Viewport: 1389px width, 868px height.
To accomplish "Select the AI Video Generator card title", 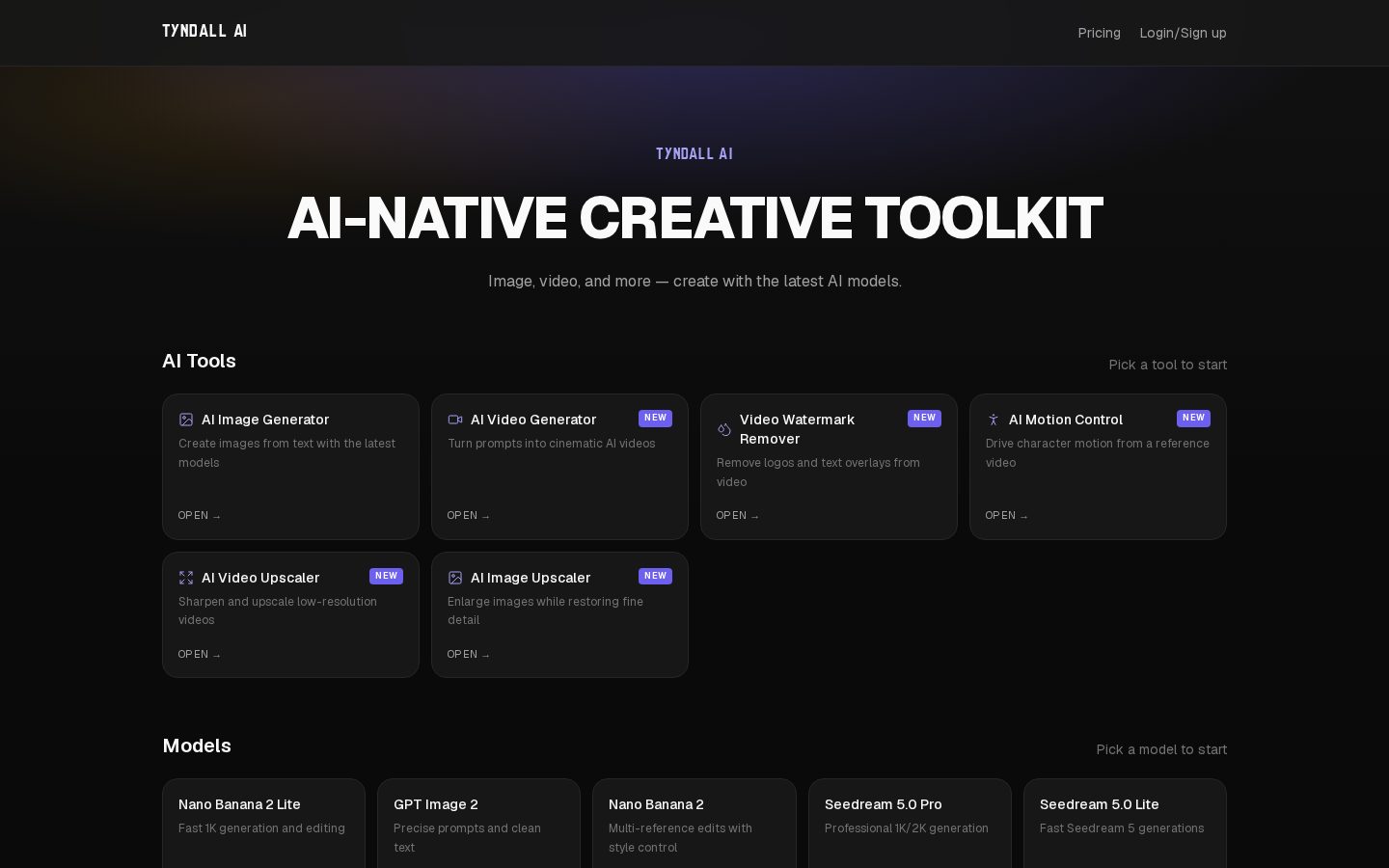I will pos(533,420).
